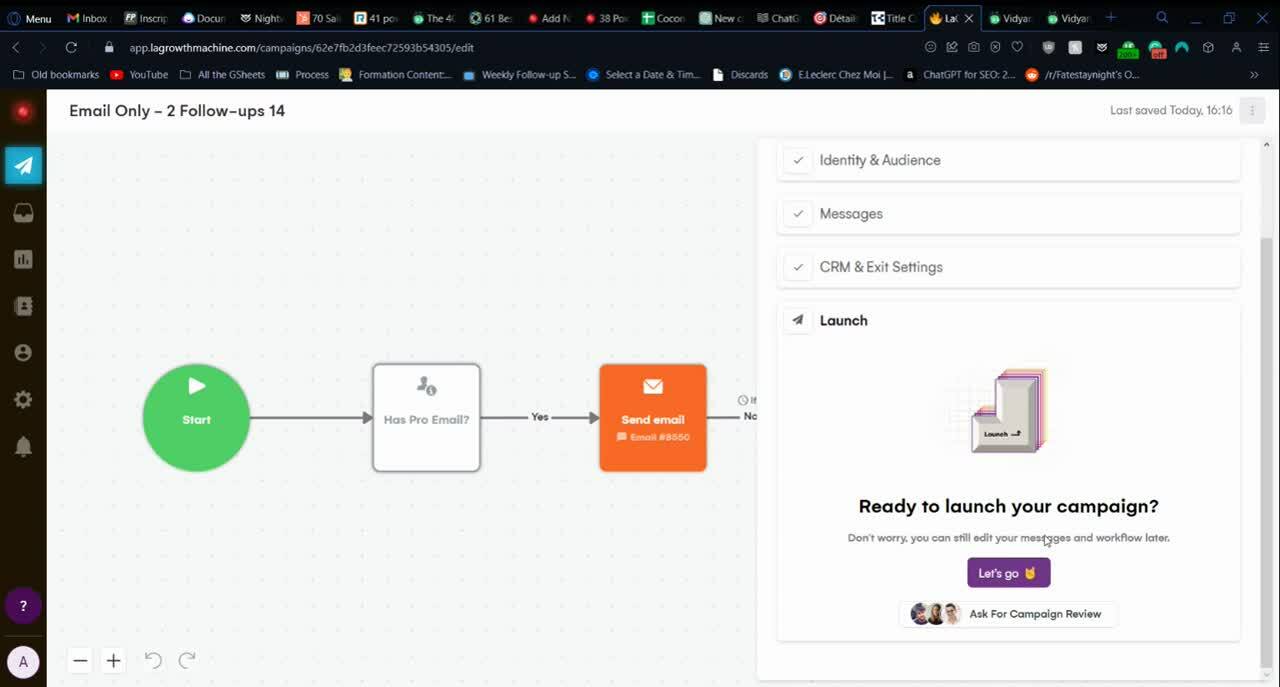This screenshot has width=1280, height=687.
Task: Open the identities person icon in sidebar
Action: (x=23, y=353)
